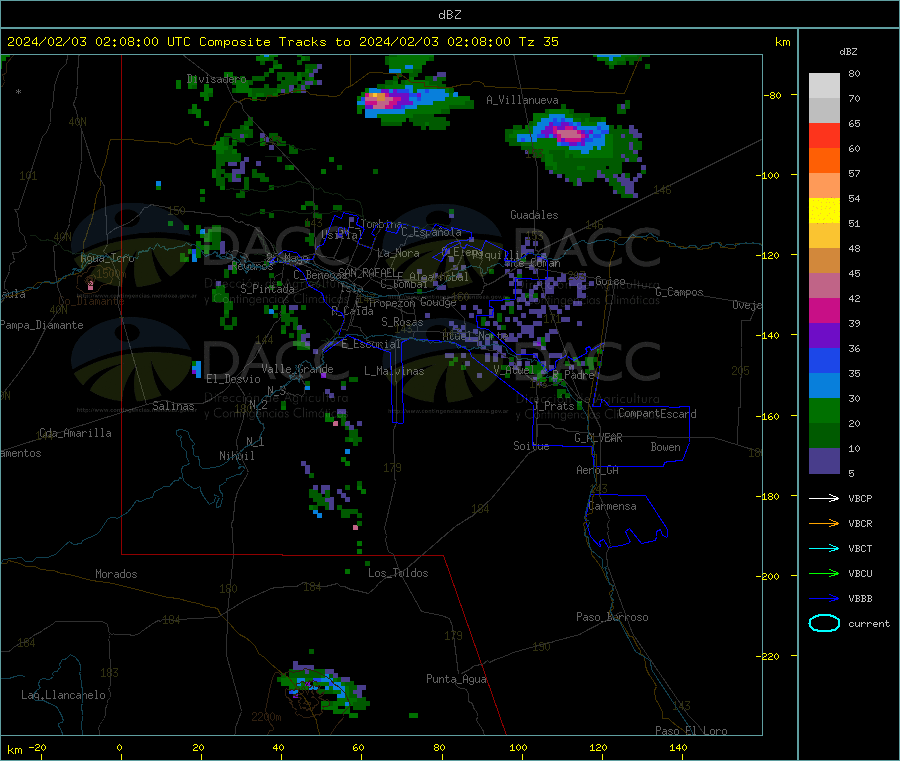Click the 'Soitue' map label
900x761 pixels.
coord(531,446)
